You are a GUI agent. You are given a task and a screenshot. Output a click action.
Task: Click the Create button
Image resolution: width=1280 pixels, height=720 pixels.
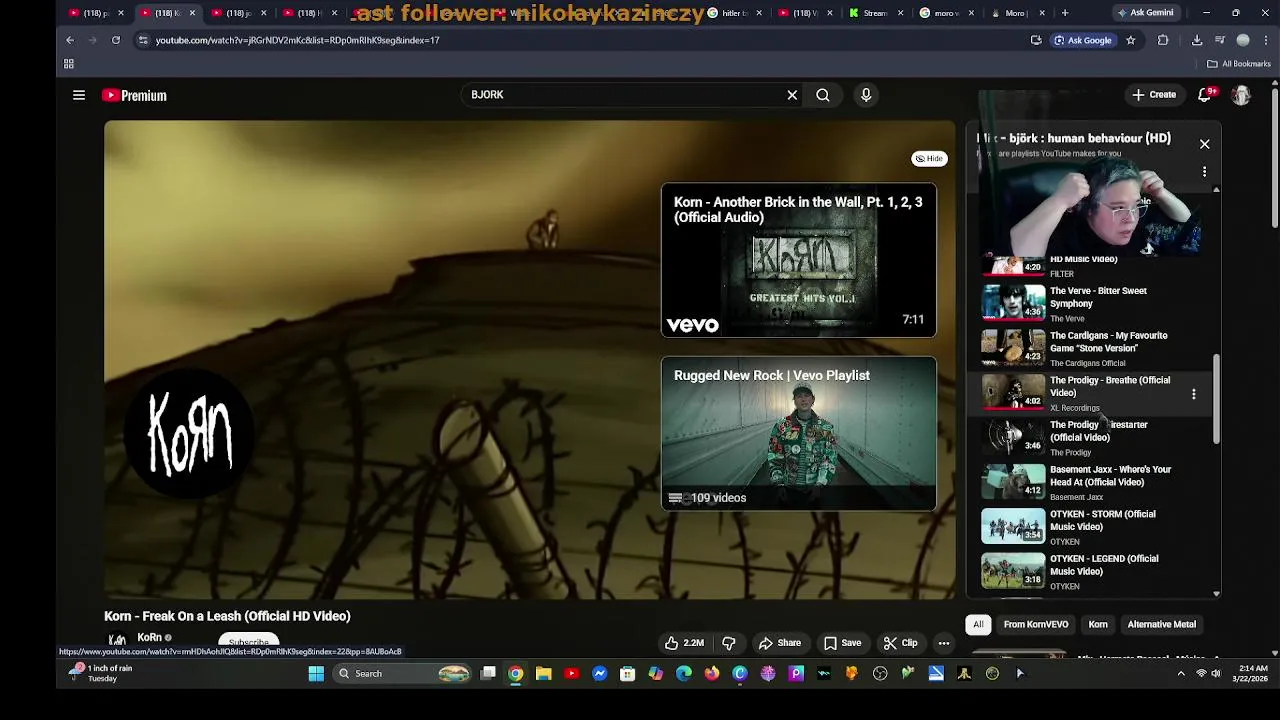coord(1154,95)
